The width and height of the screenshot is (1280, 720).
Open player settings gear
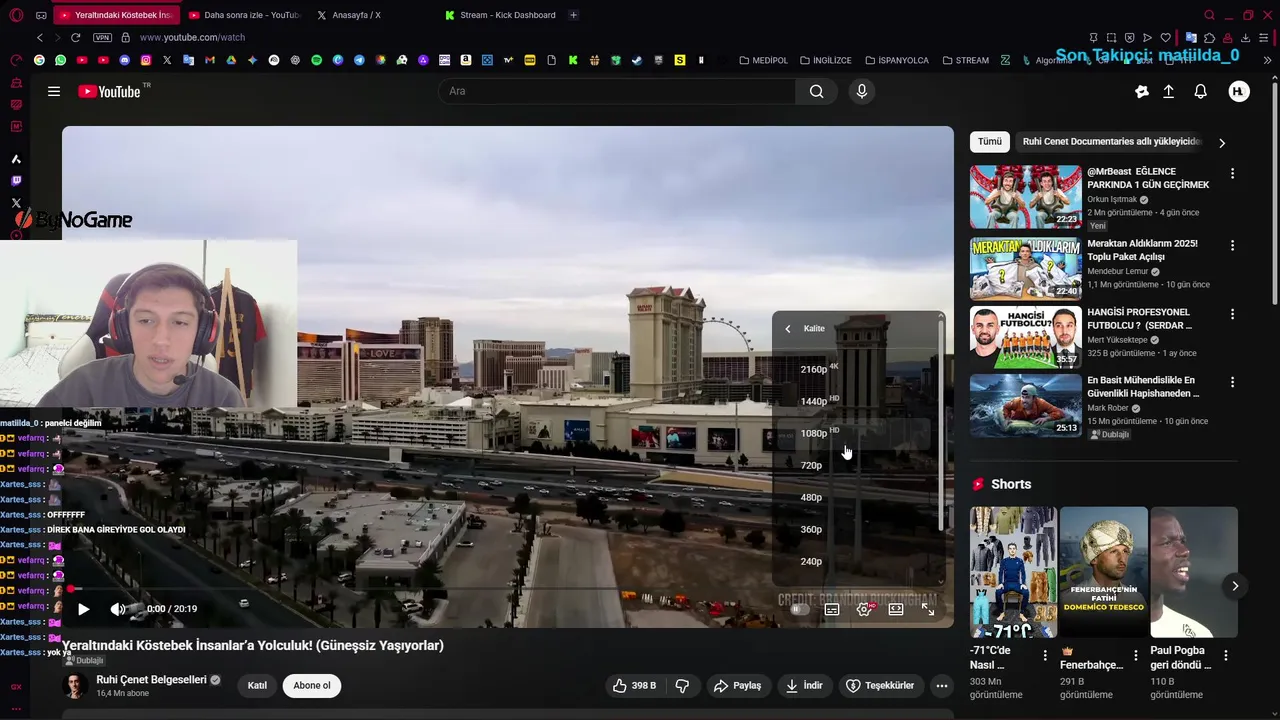(865, 609)
